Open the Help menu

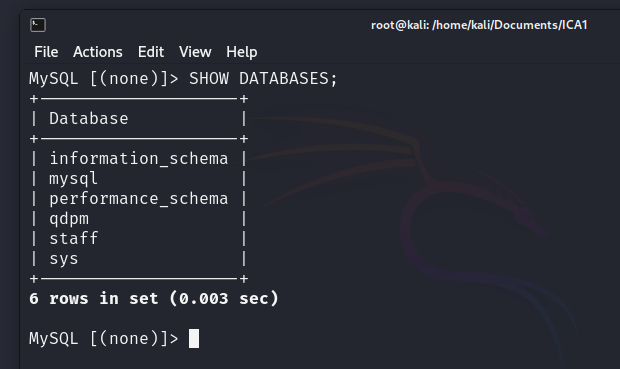coord(242,52)
